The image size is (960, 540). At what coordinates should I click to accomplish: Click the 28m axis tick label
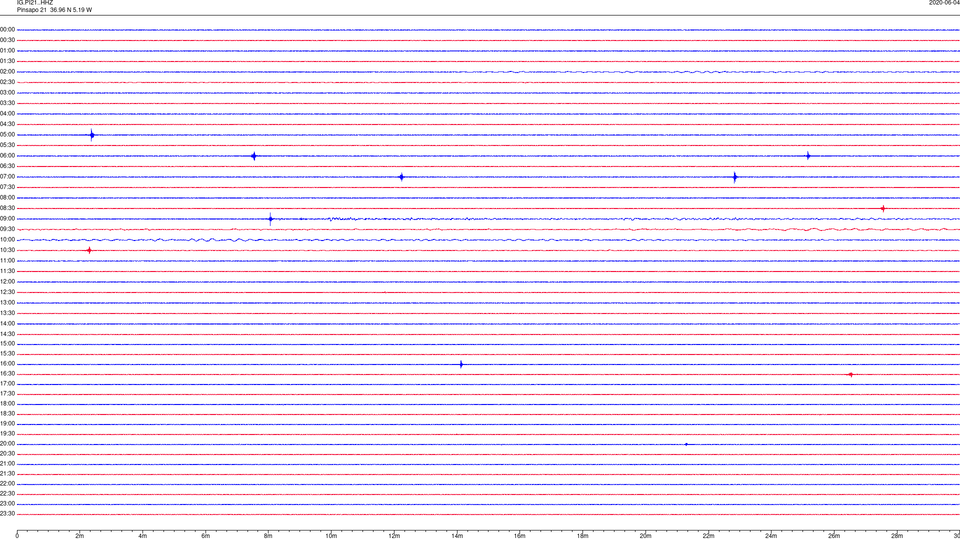897,536
